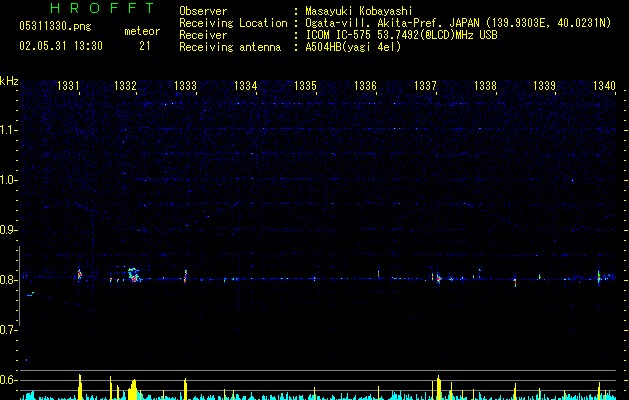Click the kHz axis unit label
This screenshot has width=629, height=400.
(x=9, y=81)
